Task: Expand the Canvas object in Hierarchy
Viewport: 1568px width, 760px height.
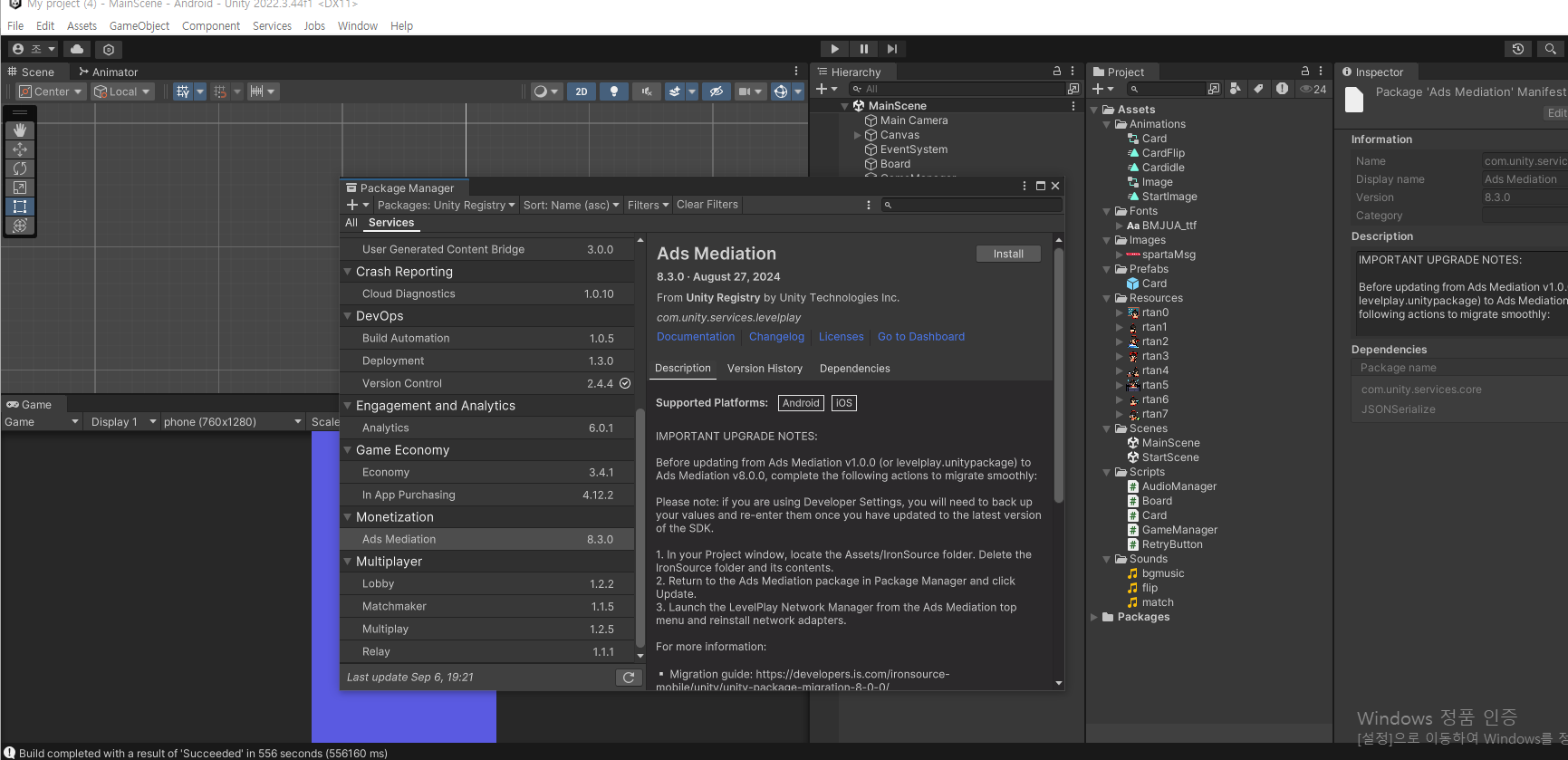Action: [x=858, y=135]
